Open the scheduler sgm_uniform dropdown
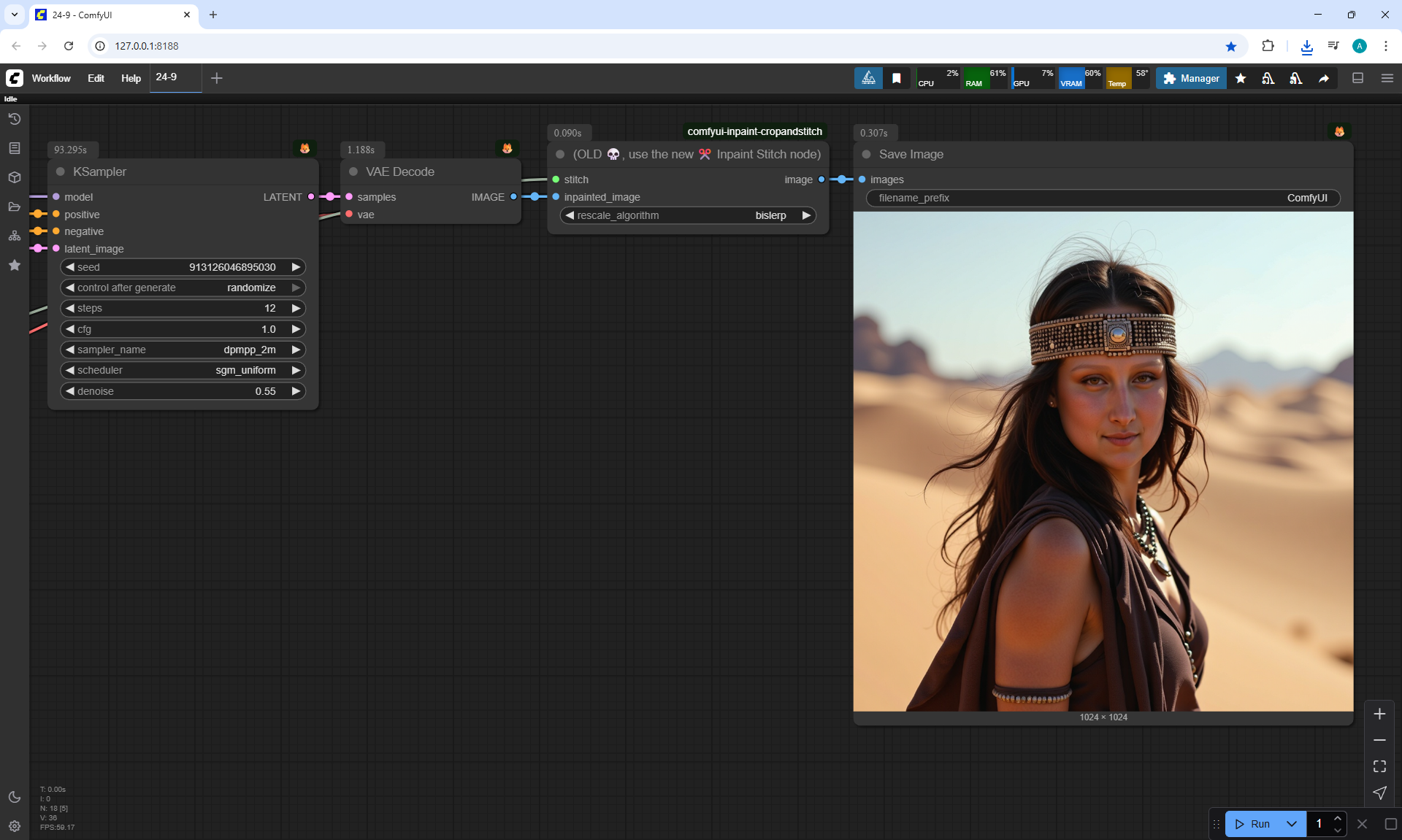The width and height of the screenshot is (1402, 840). click(183, 370)
